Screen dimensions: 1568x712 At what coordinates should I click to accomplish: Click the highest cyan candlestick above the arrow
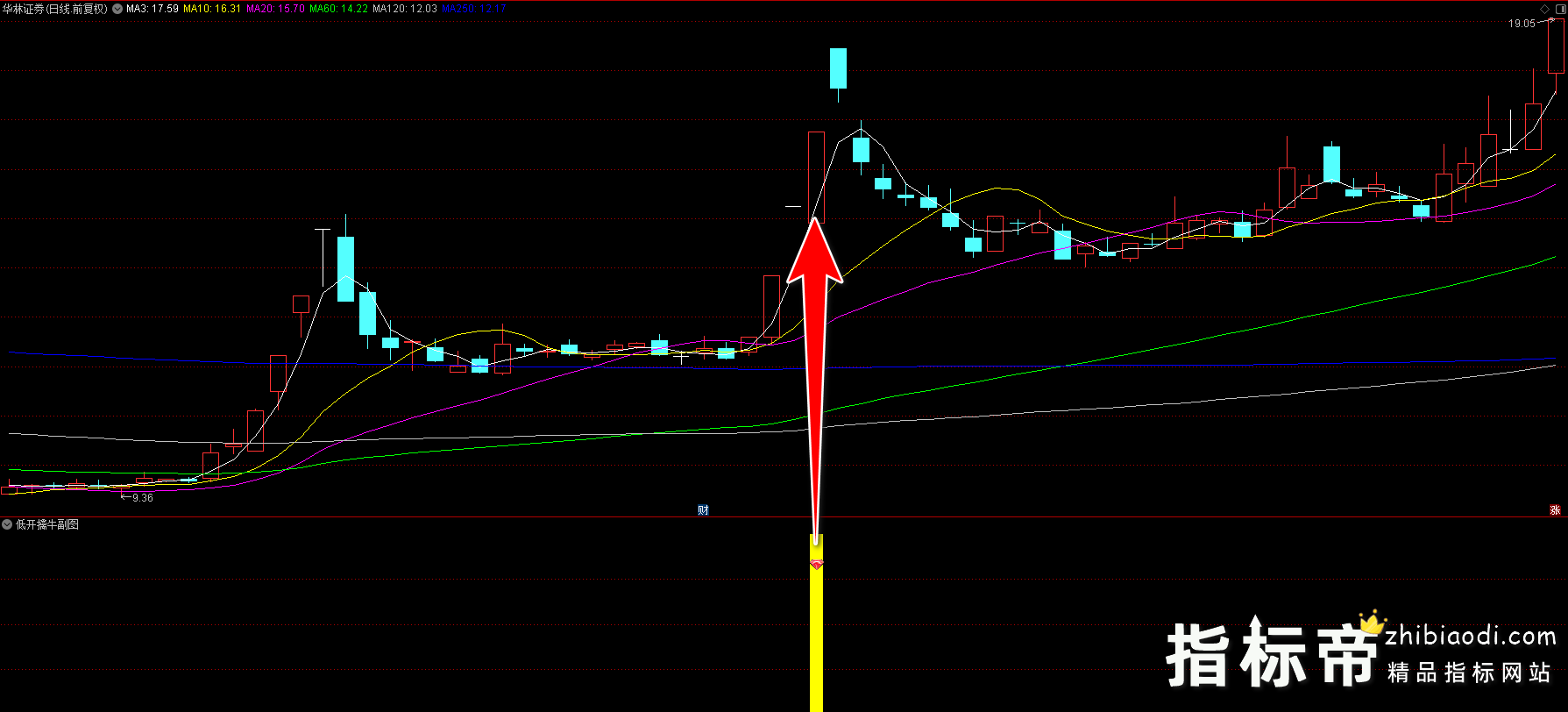(839, 68)
